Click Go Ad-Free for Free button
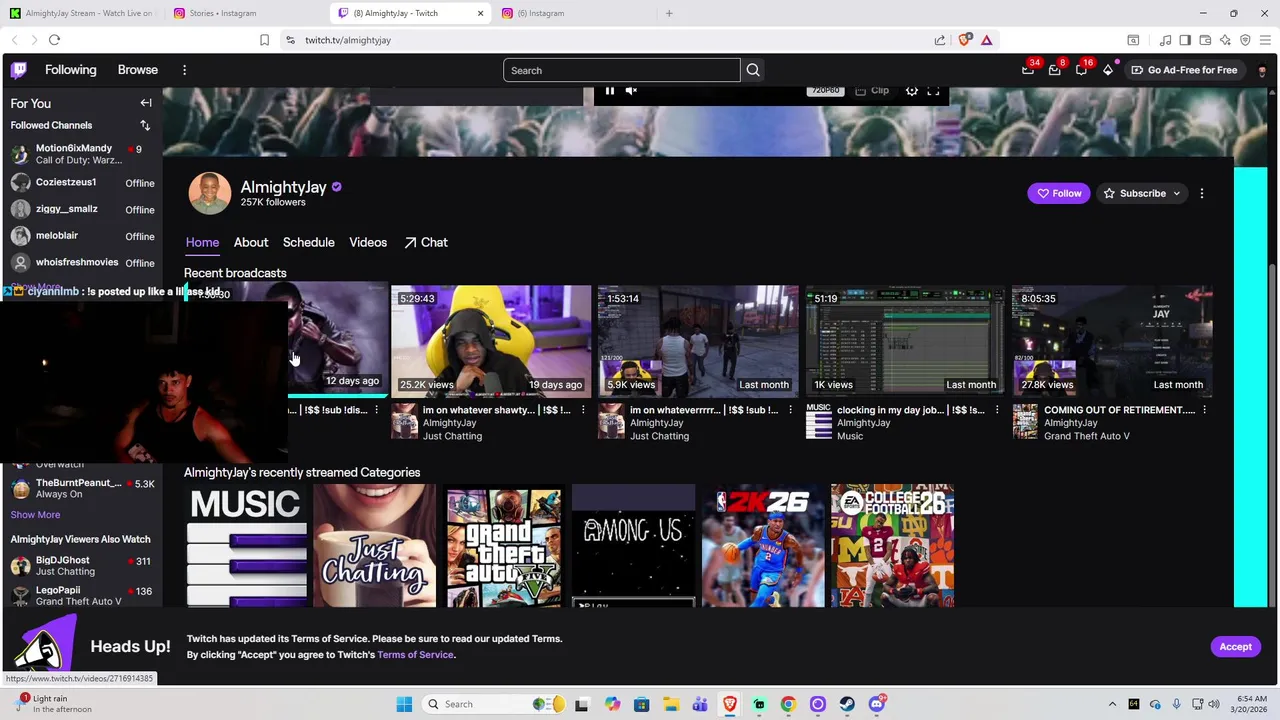This screenshot has height=720, width=1280. (1184, 70)
